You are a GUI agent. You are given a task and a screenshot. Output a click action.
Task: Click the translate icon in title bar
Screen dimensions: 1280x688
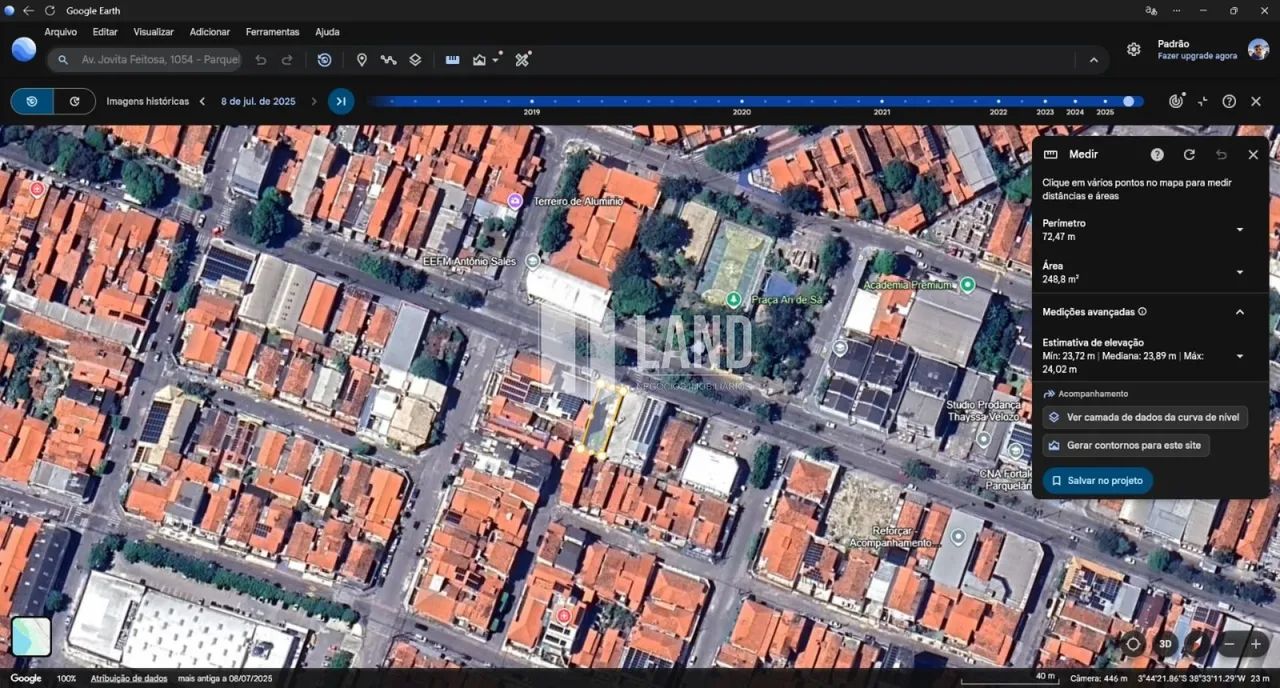coord(1151,11)
